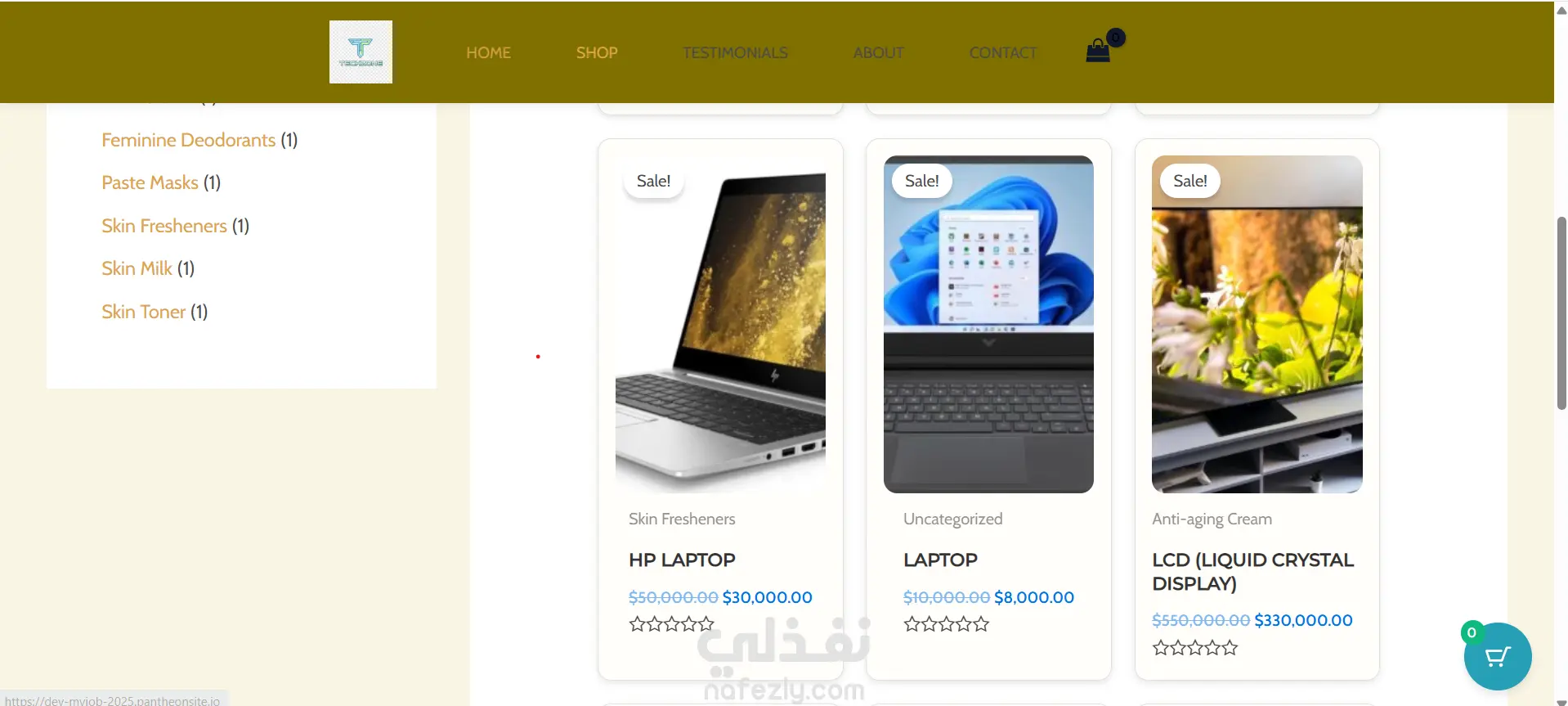Click the Windows laptop product thumbnail

tap(988, 324)
